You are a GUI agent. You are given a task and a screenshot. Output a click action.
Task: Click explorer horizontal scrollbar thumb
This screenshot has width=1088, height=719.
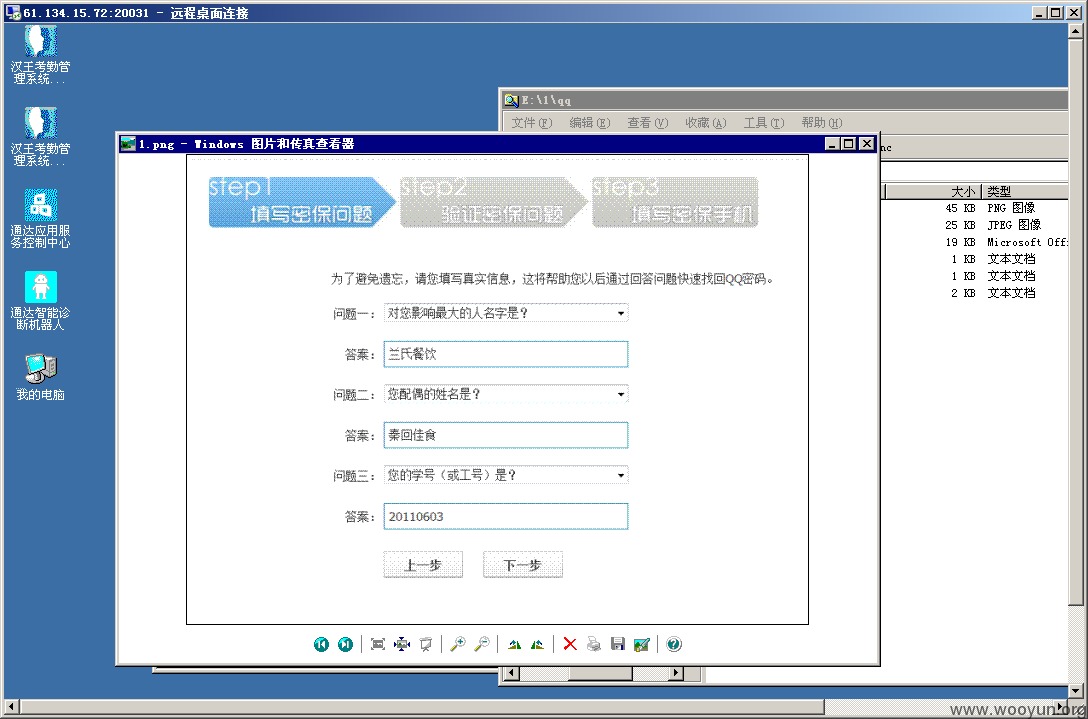(x=600, y=673)
